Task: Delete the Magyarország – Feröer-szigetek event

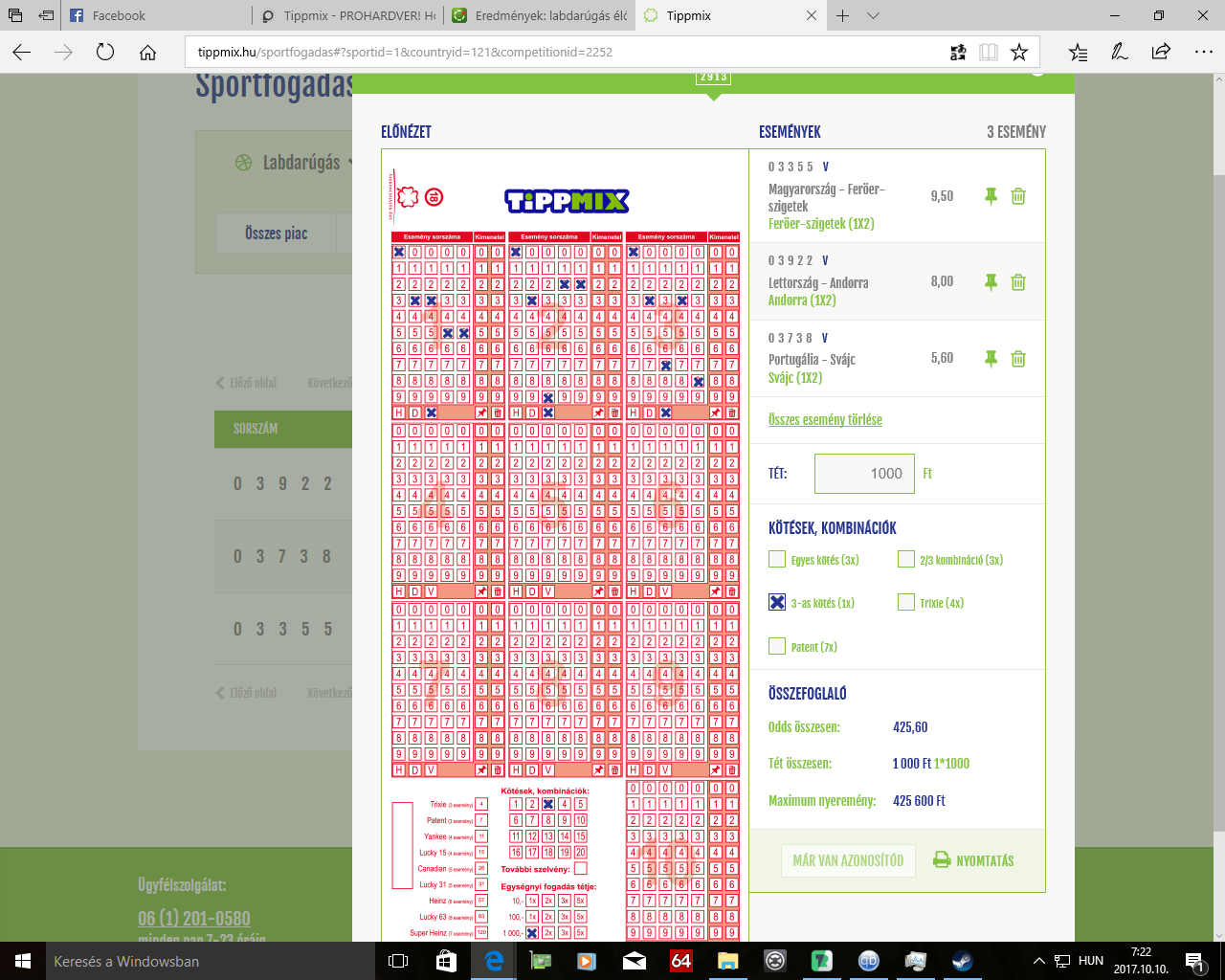Action: tap(1018, 196)
